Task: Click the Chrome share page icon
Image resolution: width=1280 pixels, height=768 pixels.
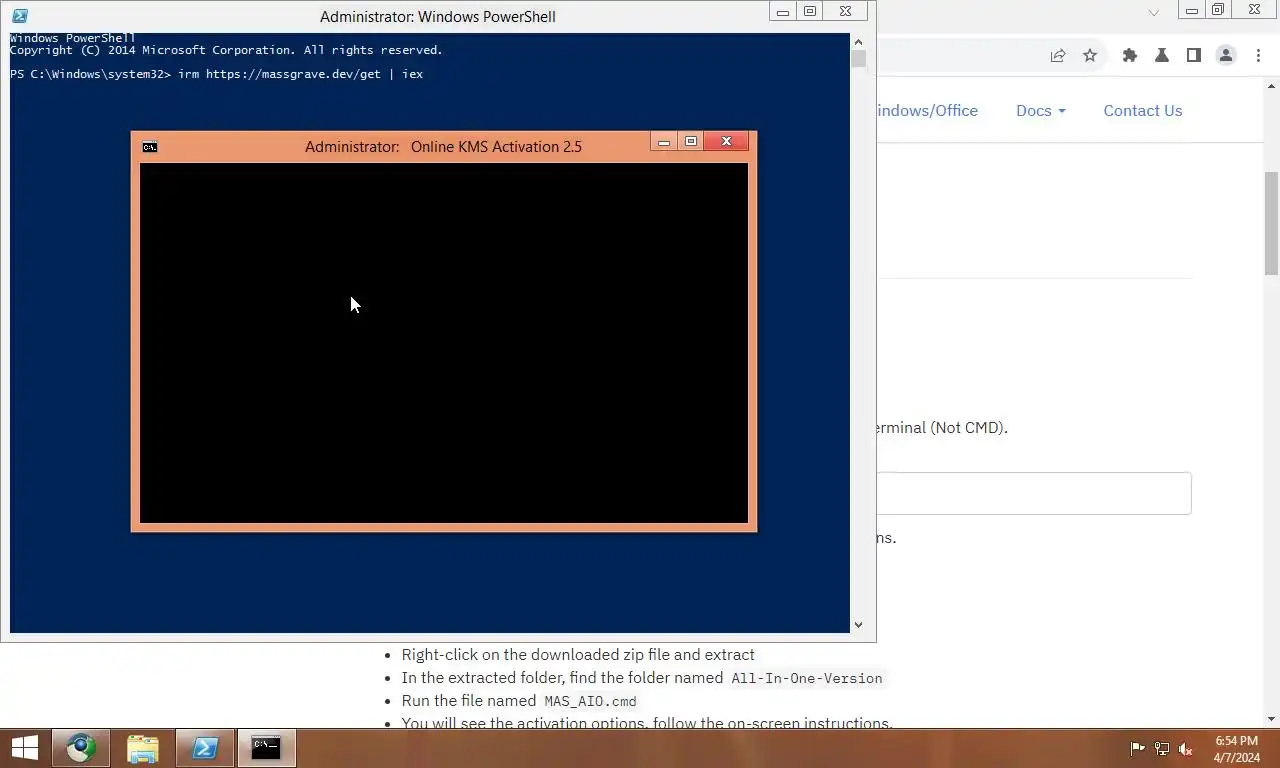Action: pyautogui.click(x=1058, y=56)
